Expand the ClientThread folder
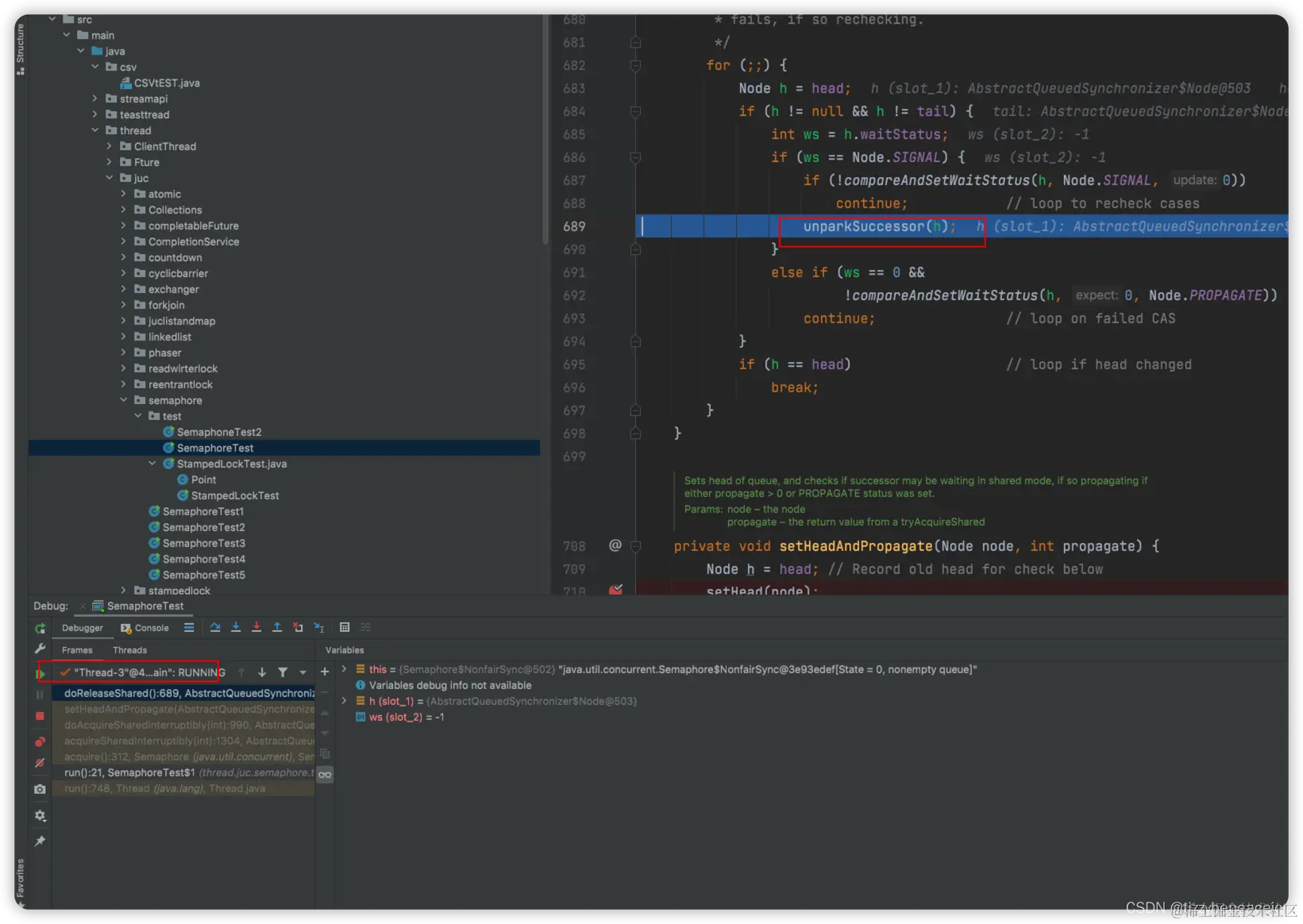This screenshot has height=924, width=1303. click(x=110, y=146)
